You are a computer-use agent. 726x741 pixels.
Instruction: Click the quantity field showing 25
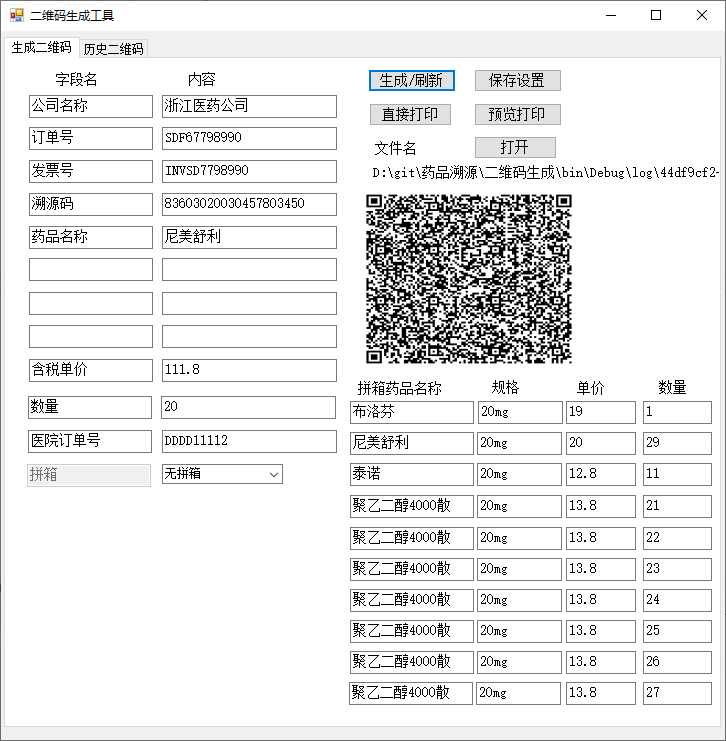677,631
